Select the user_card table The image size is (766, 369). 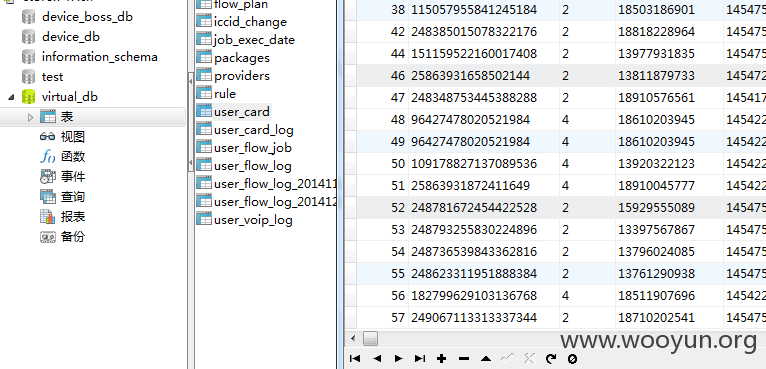(241, 112)
